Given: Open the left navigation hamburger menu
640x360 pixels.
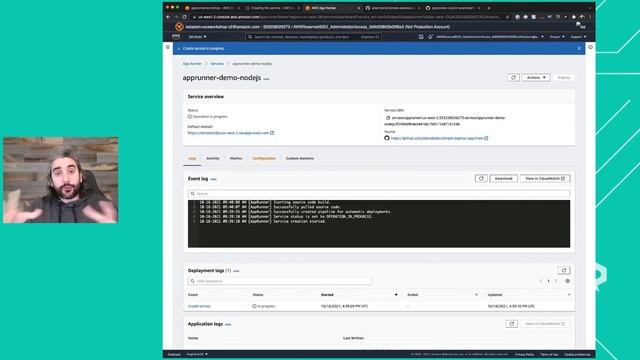Looking at the screenshot, I should (x=168, y=47).
